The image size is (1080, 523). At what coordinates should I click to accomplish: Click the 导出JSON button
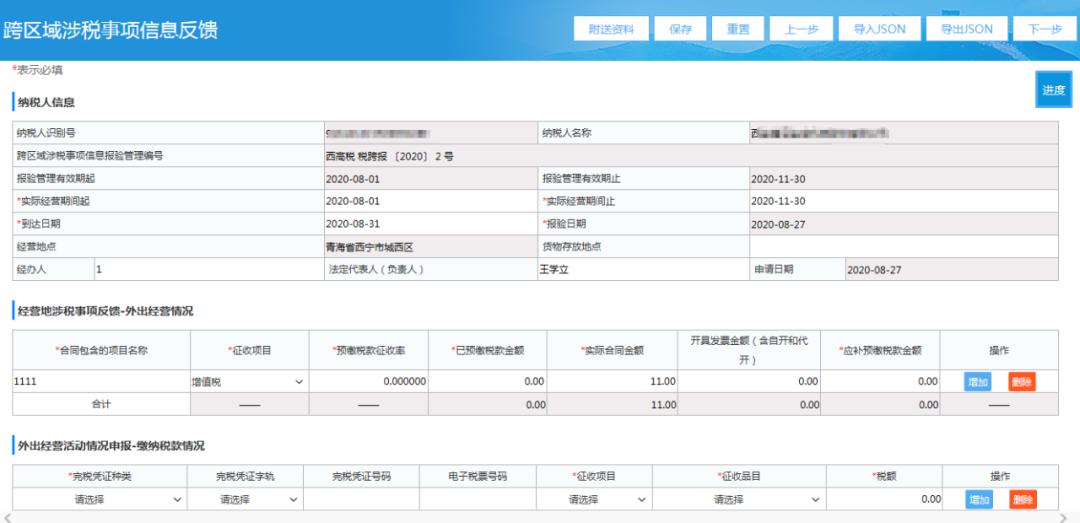click(966, 29)
